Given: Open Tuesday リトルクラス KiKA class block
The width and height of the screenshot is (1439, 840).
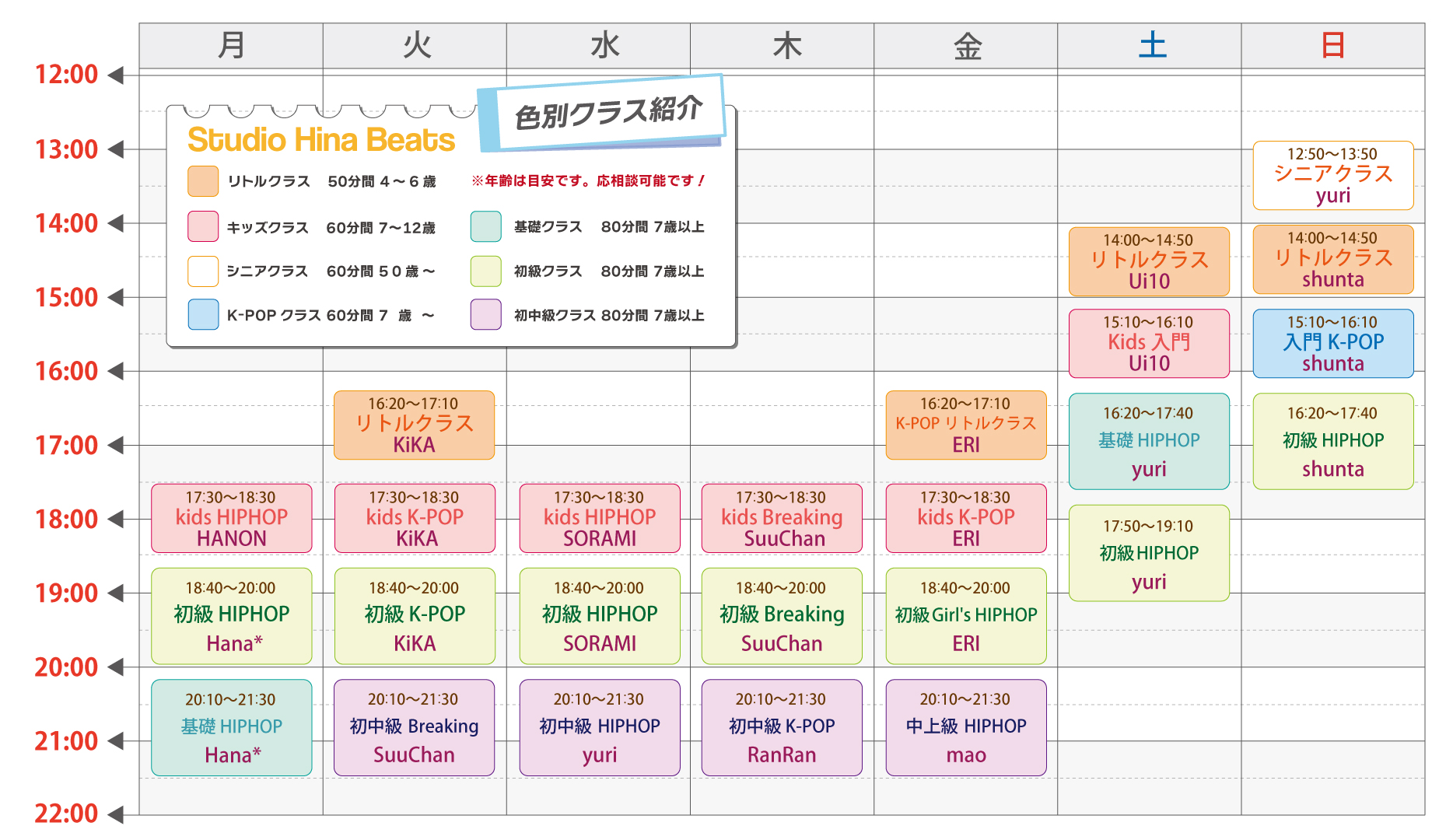Looking at the screenshot, I should click(414, 425).
